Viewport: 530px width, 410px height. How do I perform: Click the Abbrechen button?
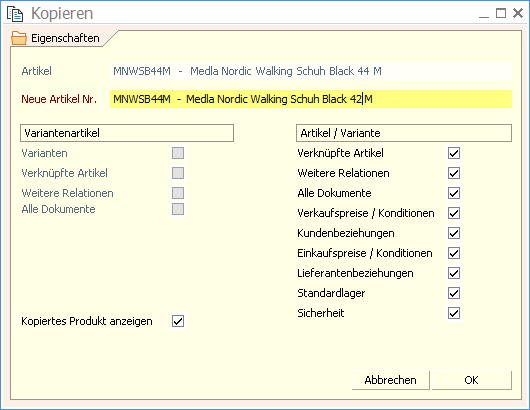pos(390,380)
